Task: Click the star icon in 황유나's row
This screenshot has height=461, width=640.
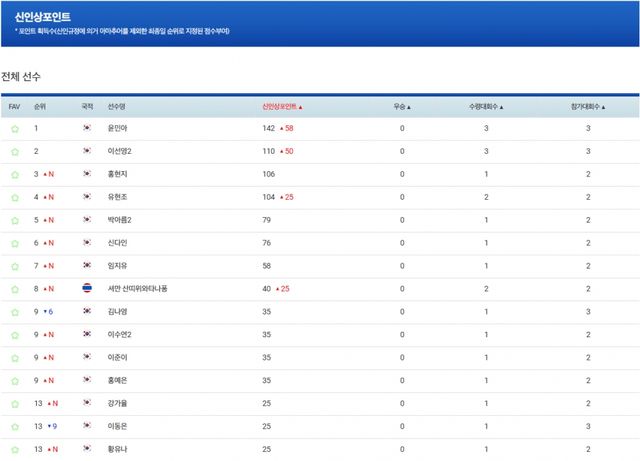Action: click(14, 450)
